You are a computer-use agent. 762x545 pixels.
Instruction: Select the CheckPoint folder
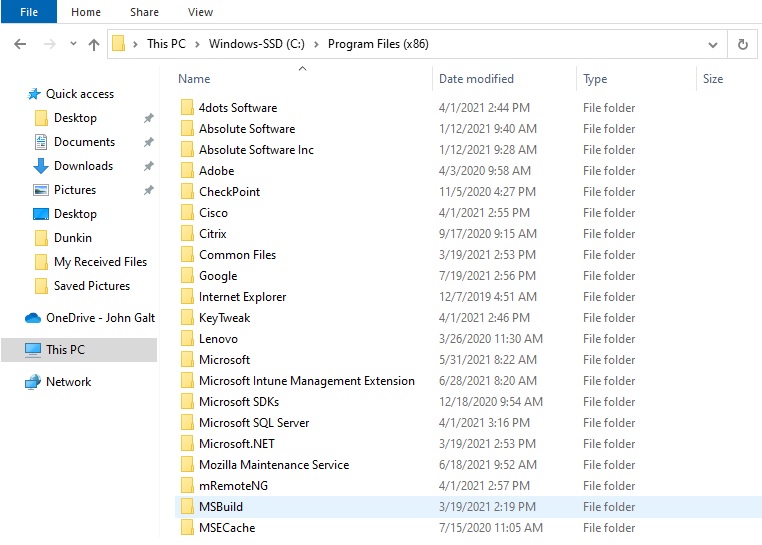[229, 192]
